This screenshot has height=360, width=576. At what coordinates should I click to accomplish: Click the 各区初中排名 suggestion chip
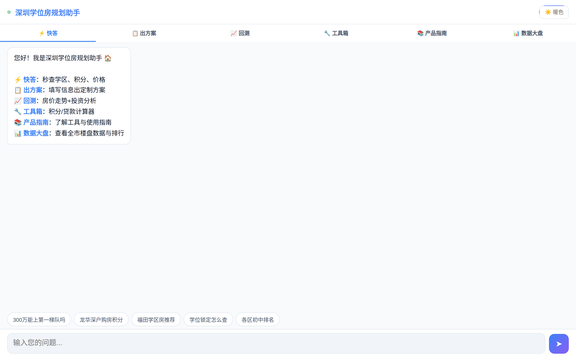[258, 320]
